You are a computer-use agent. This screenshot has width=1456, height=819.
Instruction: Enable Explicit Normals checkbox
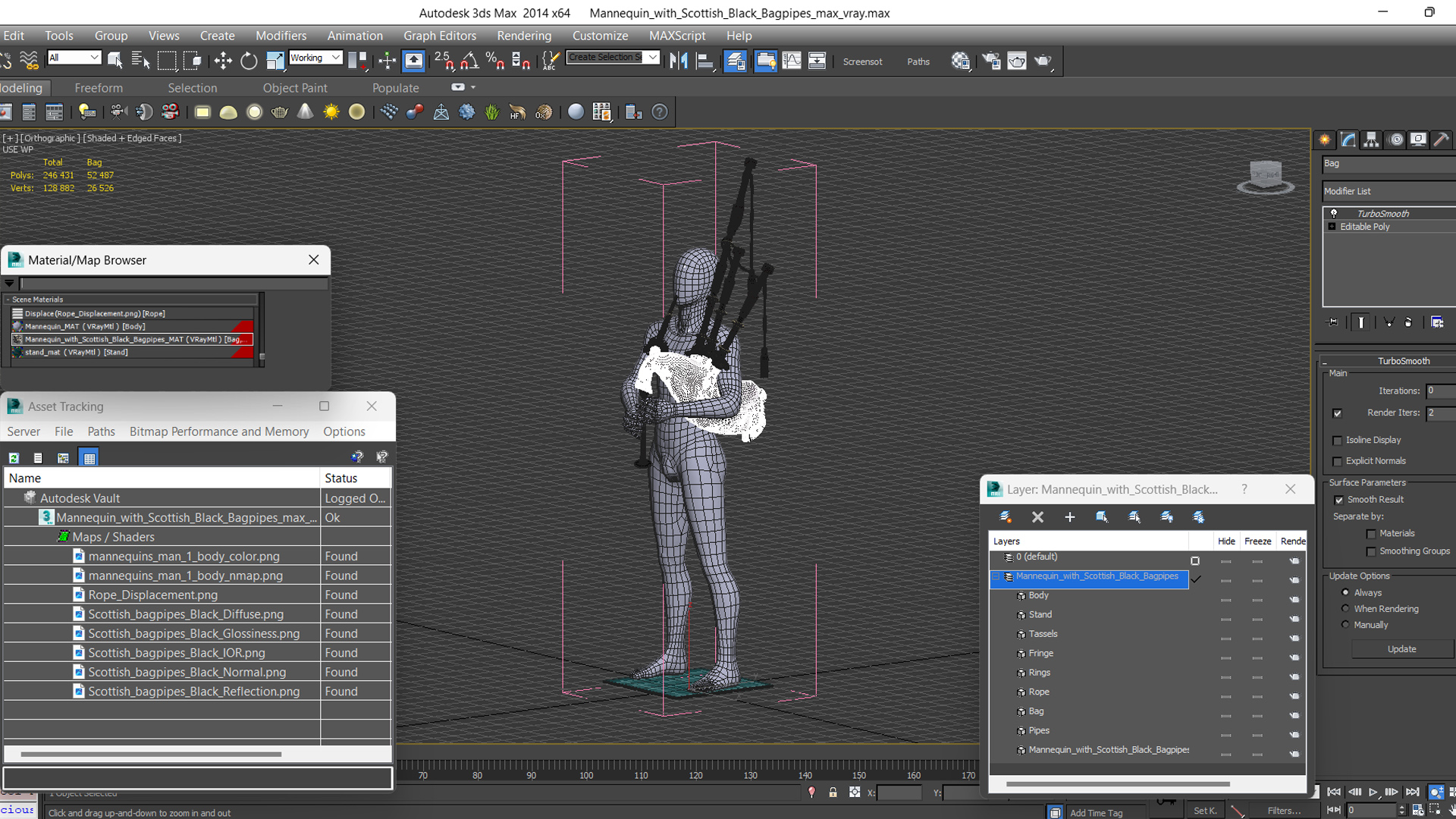(1337, 461)
